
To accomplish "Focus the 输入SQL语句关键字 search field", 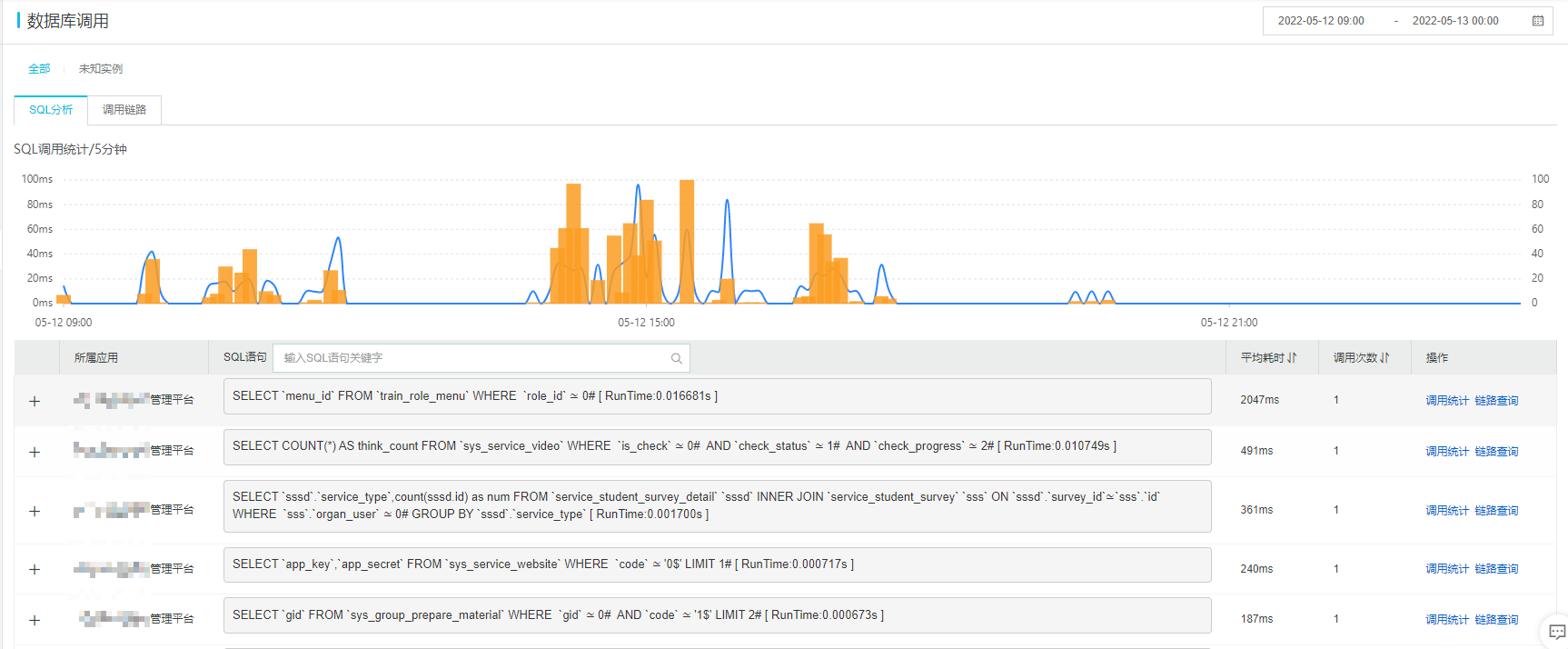I will click(x=481, y=358).
